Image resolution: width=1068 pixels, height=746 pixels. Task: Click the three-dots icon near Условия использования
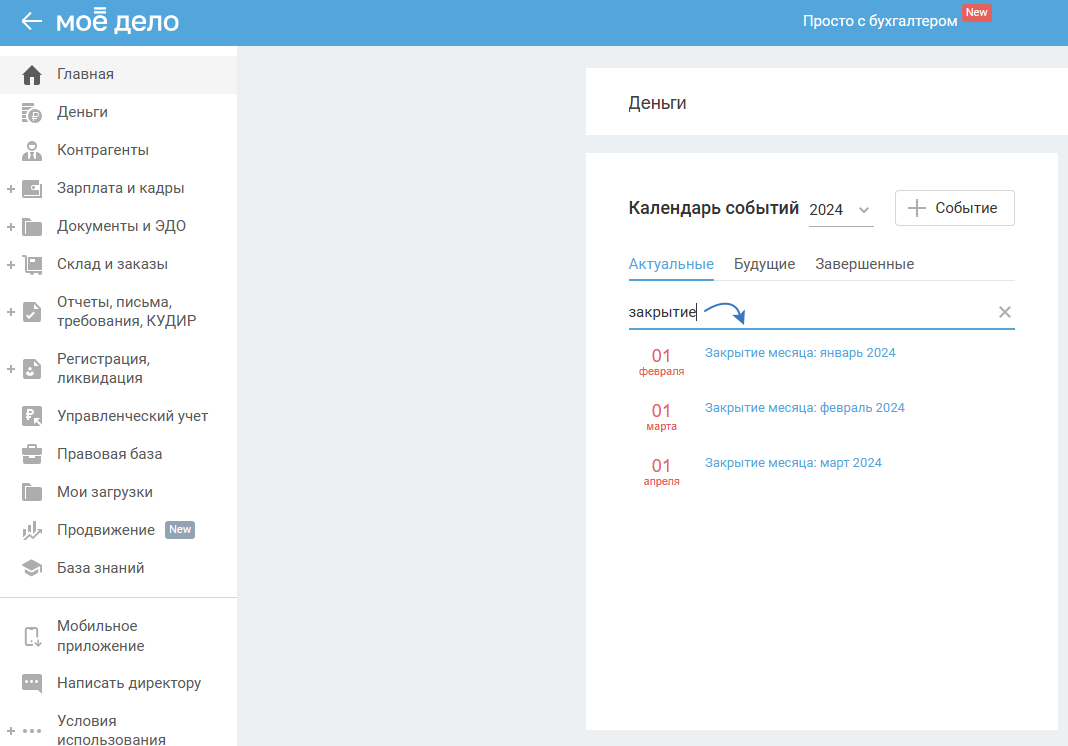tap(32, 731)
